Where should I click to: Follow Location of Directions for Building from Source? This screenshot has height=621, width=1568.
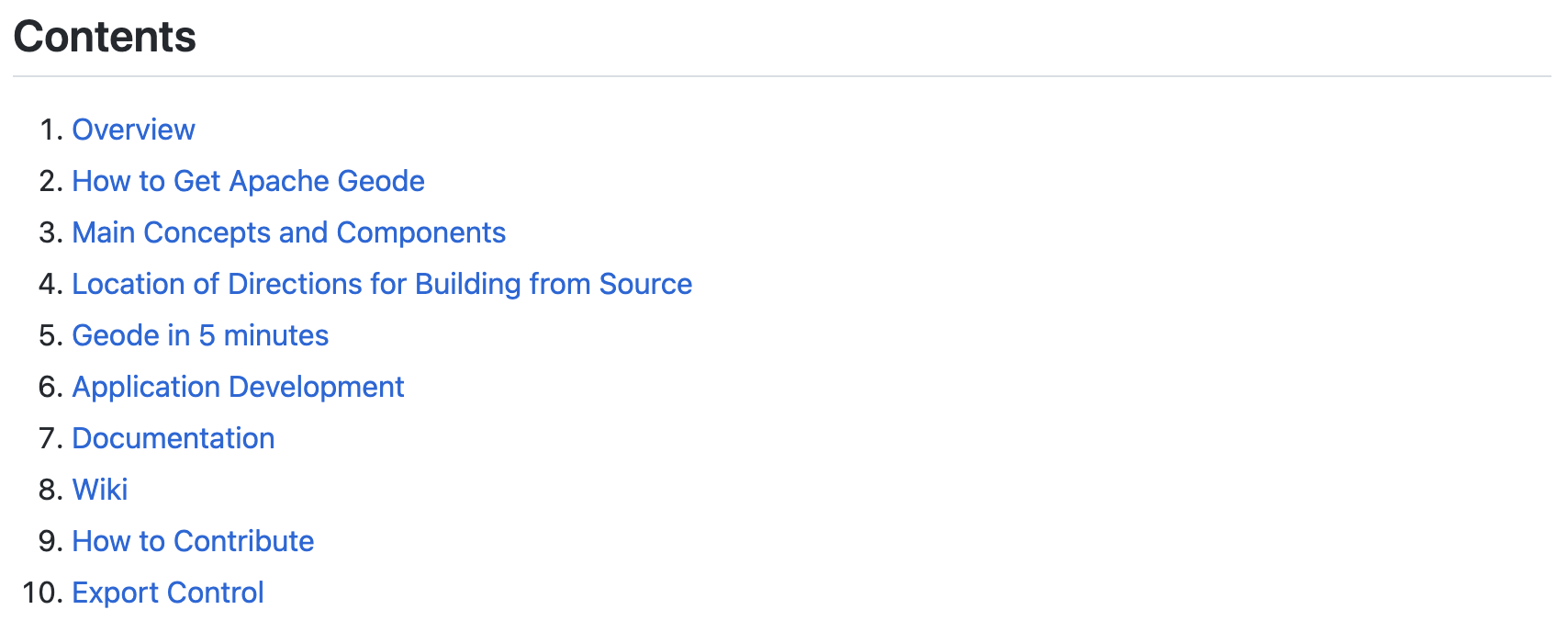[x=382, y=284]
